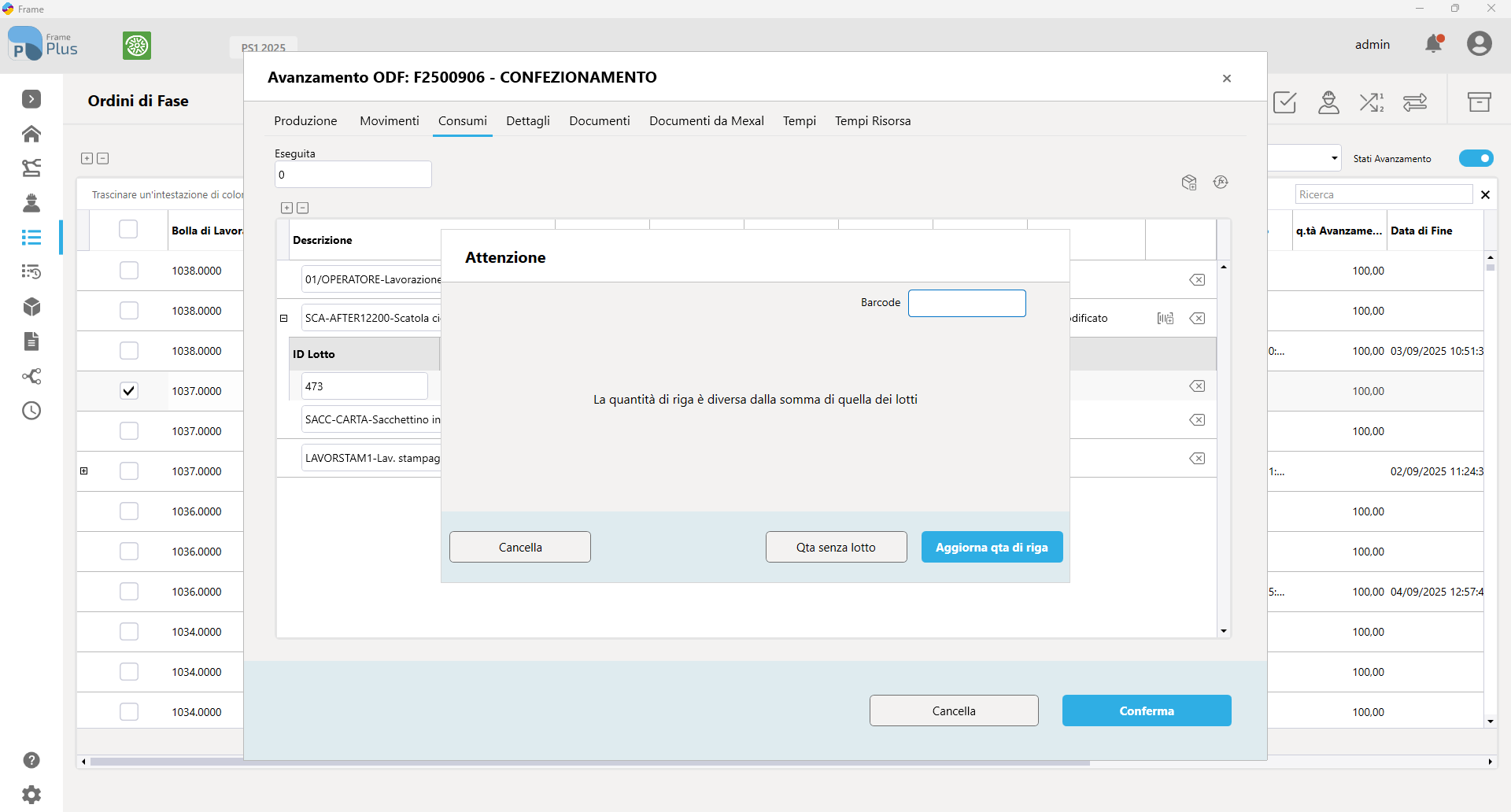Click the refresh icon above consumi grid
Image resolution: width=1511 pixels, height=812 pixels.
click(x=1221, y=183)
